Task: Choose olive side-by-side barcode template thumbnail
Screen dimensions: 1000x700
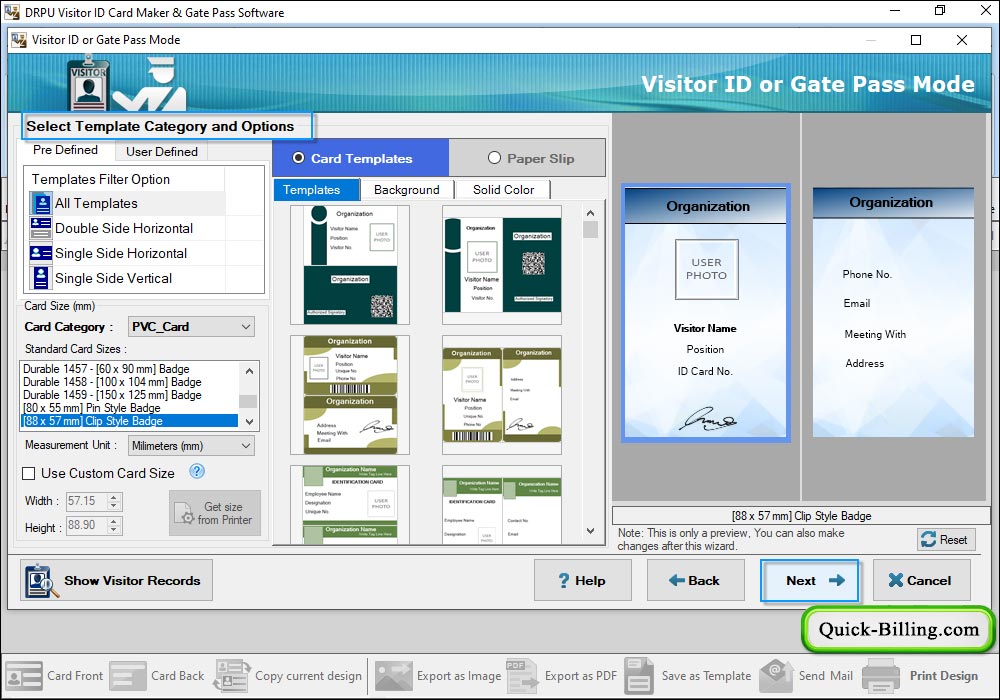Action: click(502, 395)
